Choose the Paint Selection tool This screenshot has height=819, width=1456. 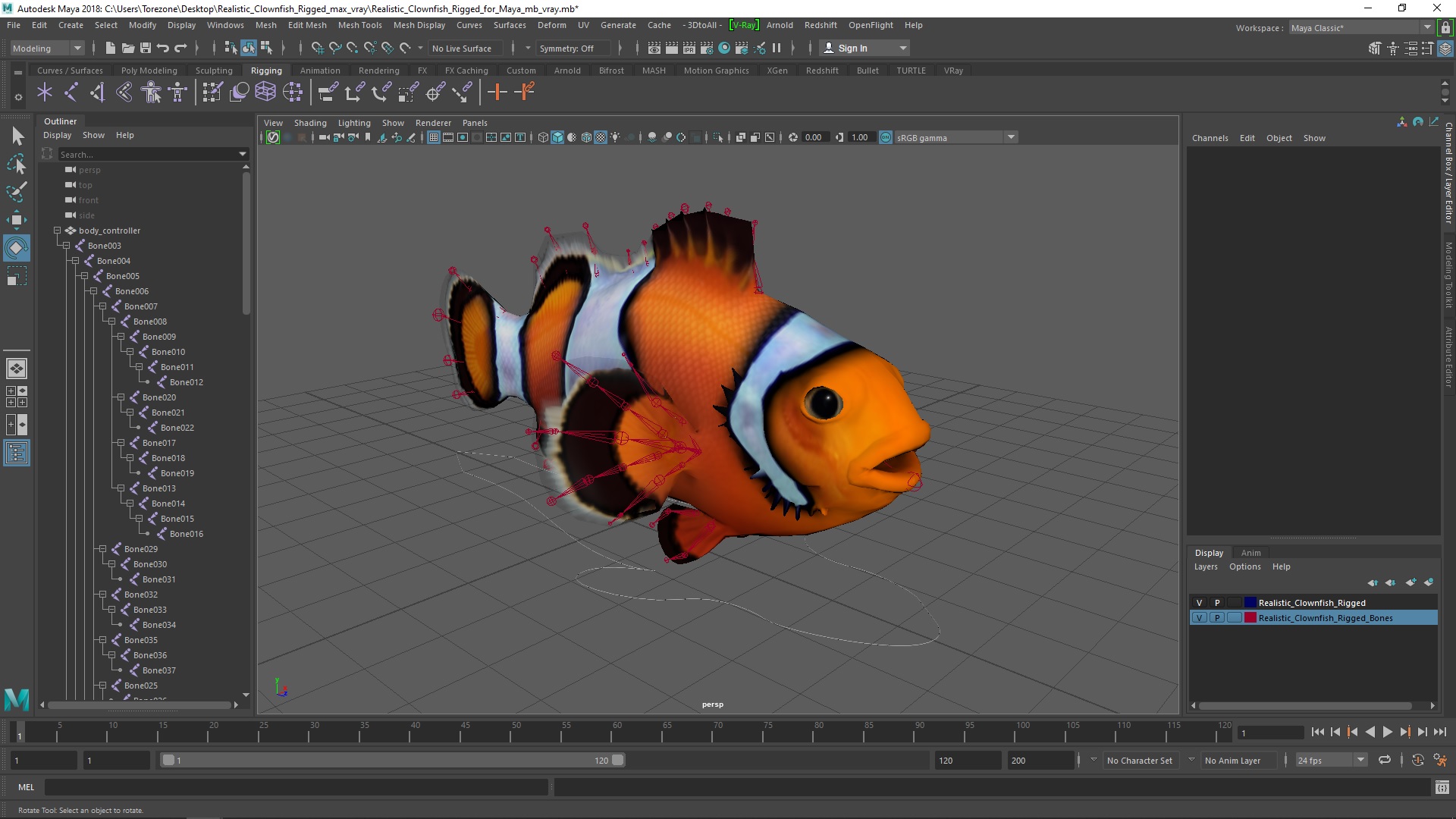(x=17, y=192)
